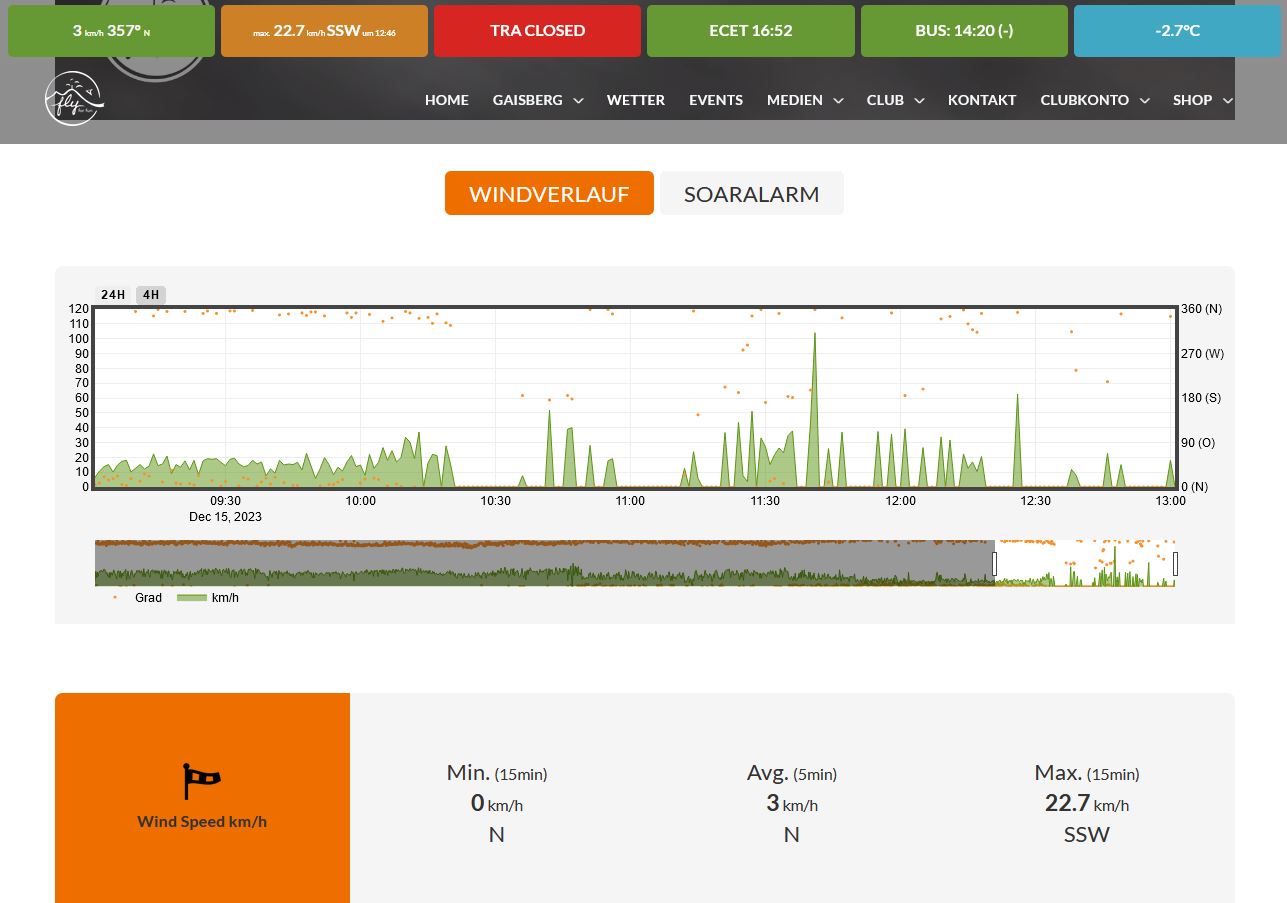The width and height of the screenshot is (1287, 903).
Task: Click the Wind Speed km/h label
Action: click(202, 822)
